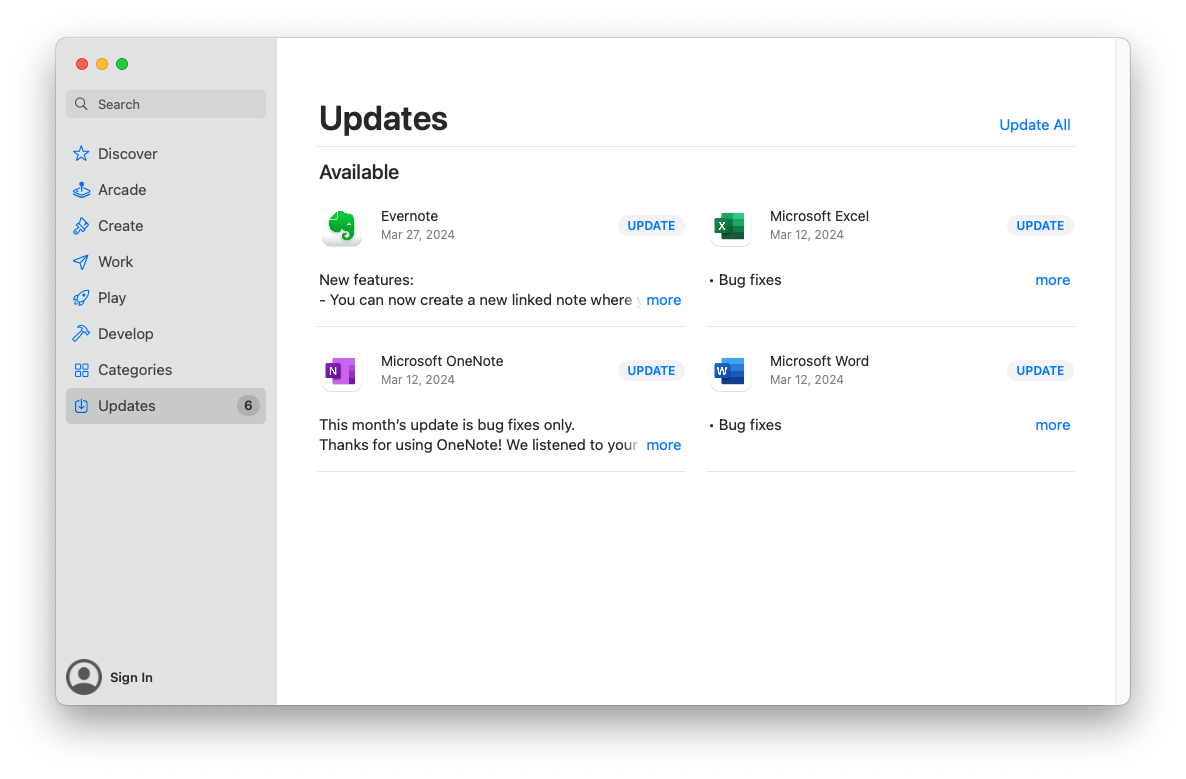Expand Microsoft Word bug fixes details
The image size is (1186, 779).
1052,425
